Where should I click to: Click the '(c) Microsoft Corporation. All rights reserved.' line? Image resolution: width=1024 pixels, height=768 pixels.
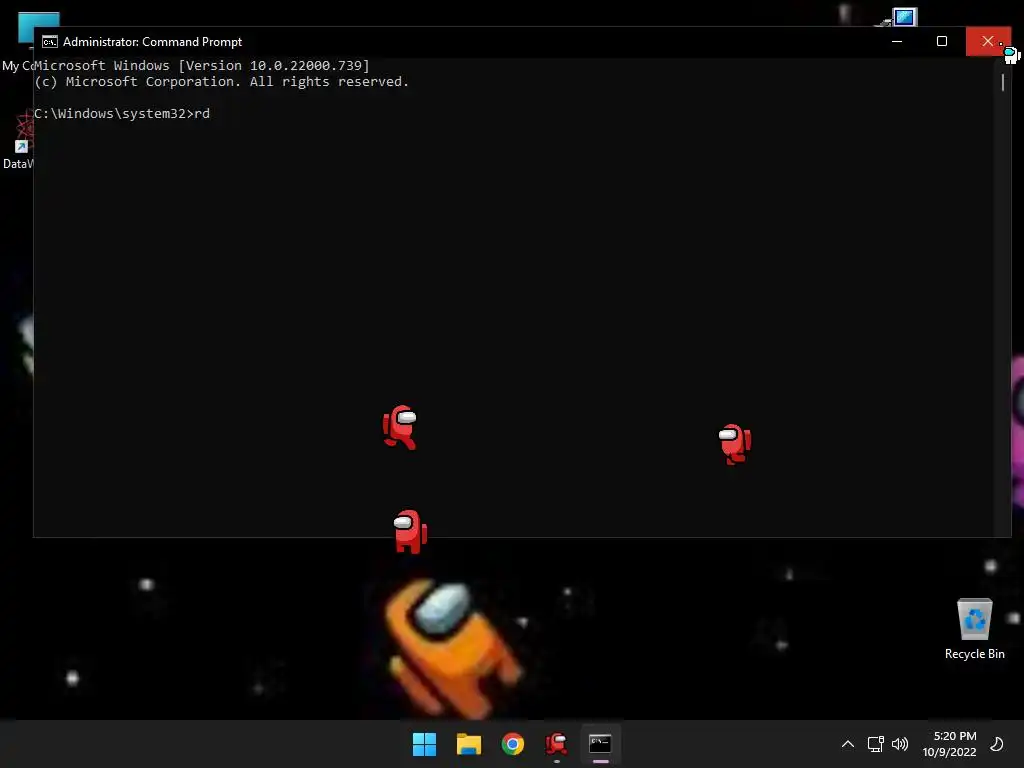tap(221, 82)
